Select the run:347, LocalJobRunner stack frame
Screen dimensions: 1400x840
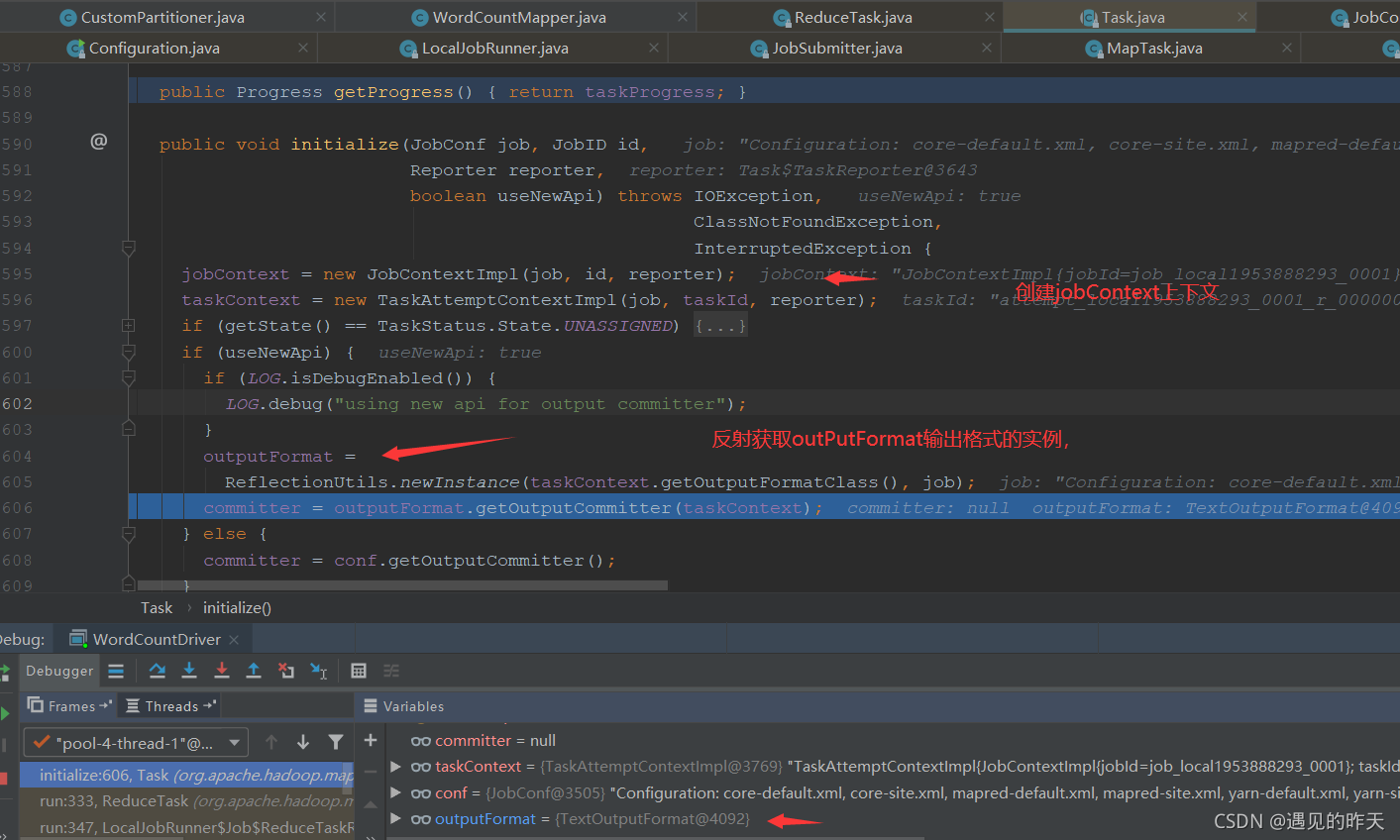186,827
